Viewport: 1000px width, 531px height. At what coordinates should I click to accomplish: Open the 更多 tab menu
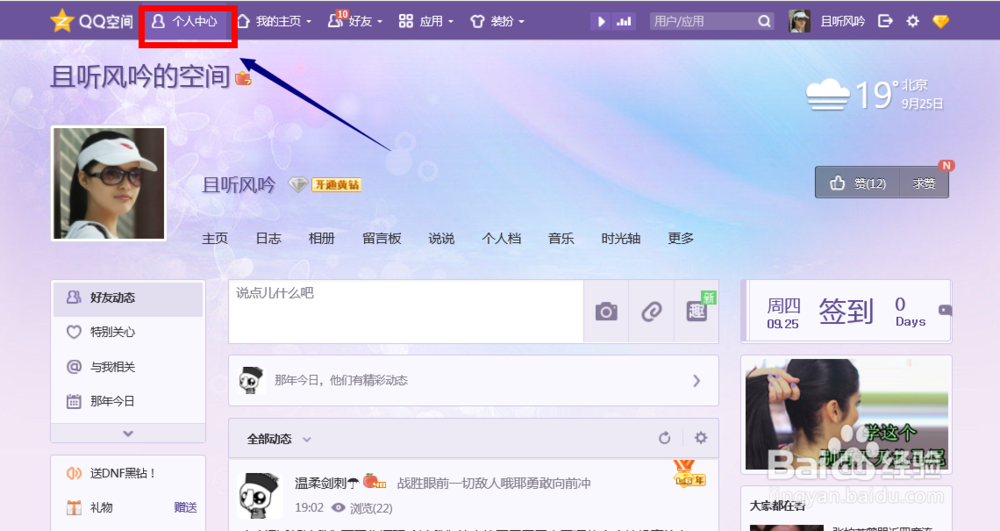click(680, 238)
